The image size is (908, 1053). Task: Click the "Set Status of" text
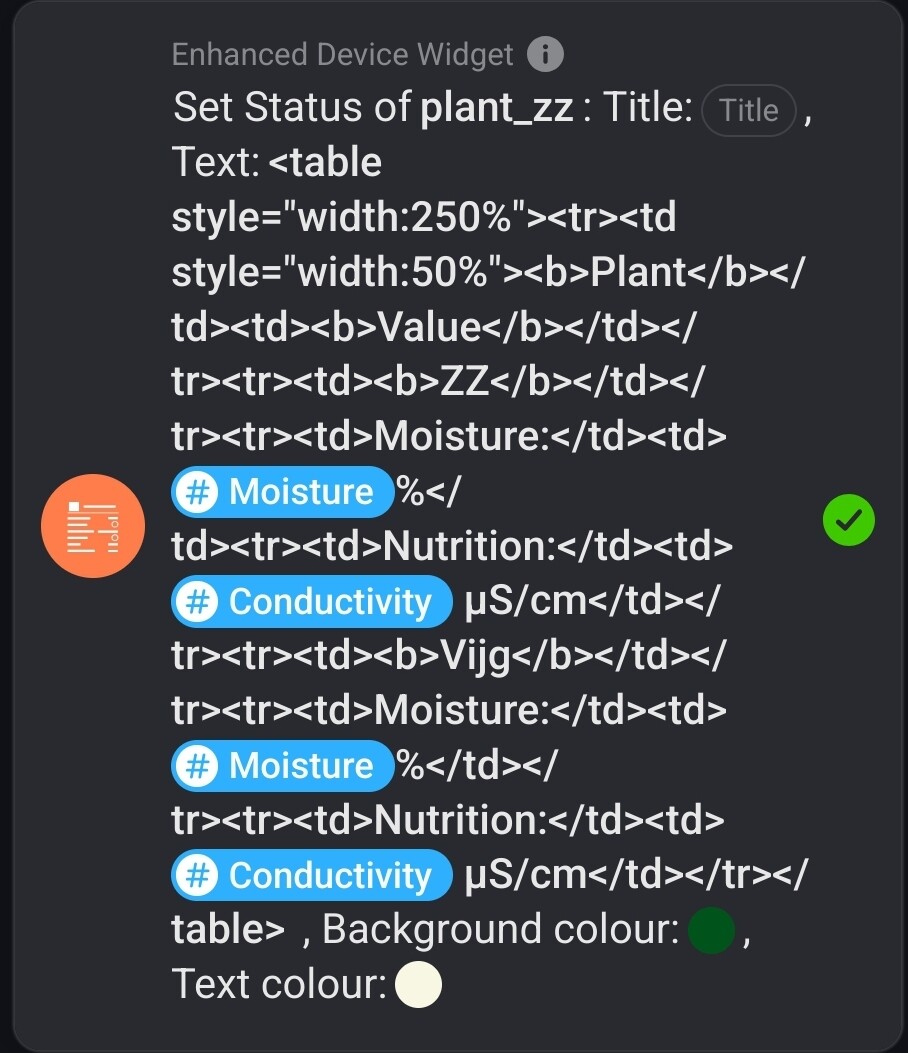(x=292, y=108)
